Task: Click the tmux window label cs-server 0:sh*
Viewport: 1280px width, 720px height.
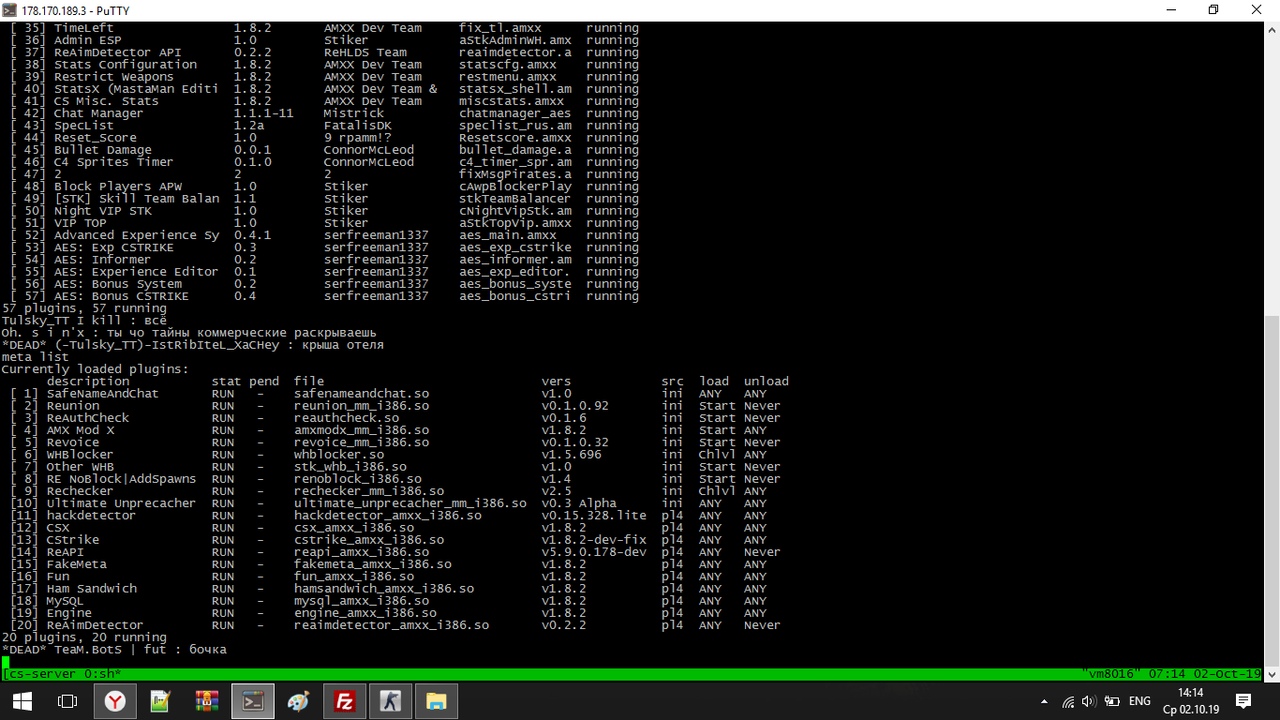Action: click(x=61, y=674)
